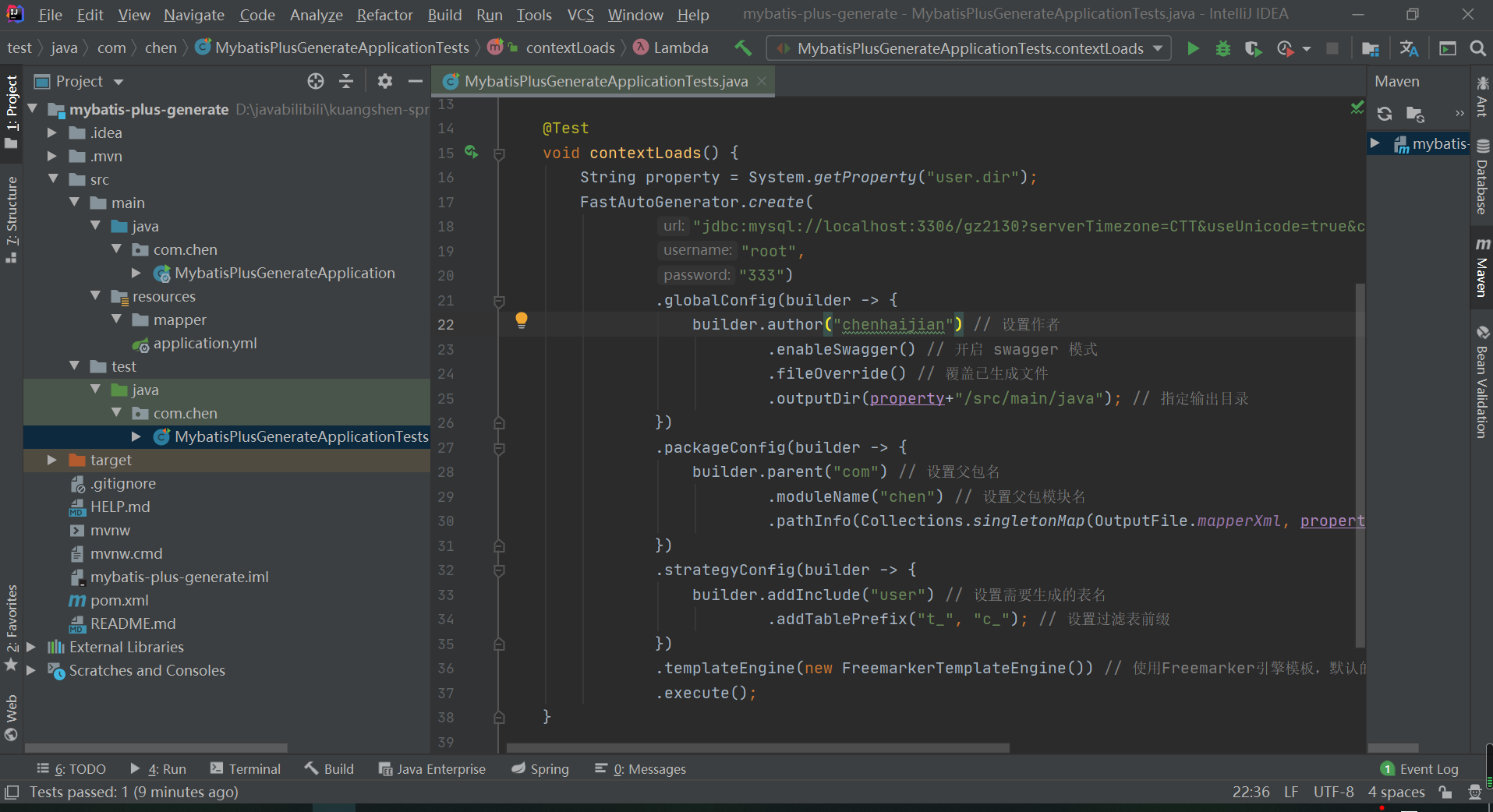The width and height of the screenshot is (1493, 812).
Task: Click the yellow lightbulb intention icon
Action: (x=522, y=320)
